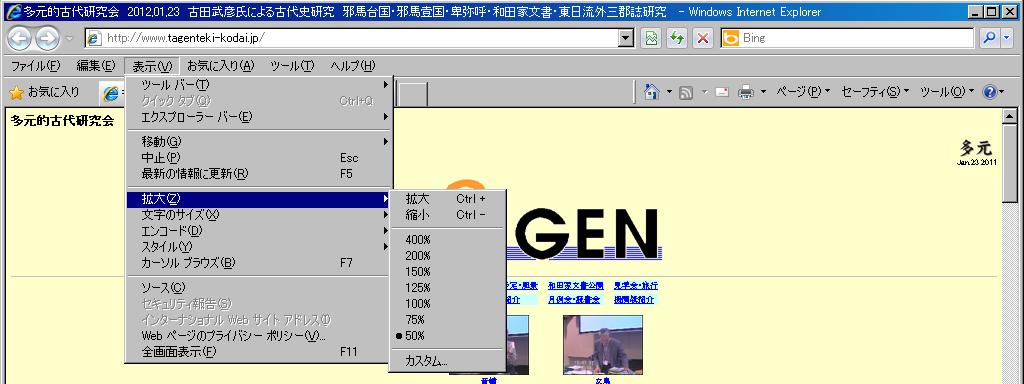Expand the セーフティ(S) dropdown
Image resolution: width=1024 pixels, height=384 pixels.
(x=875, y=92)
